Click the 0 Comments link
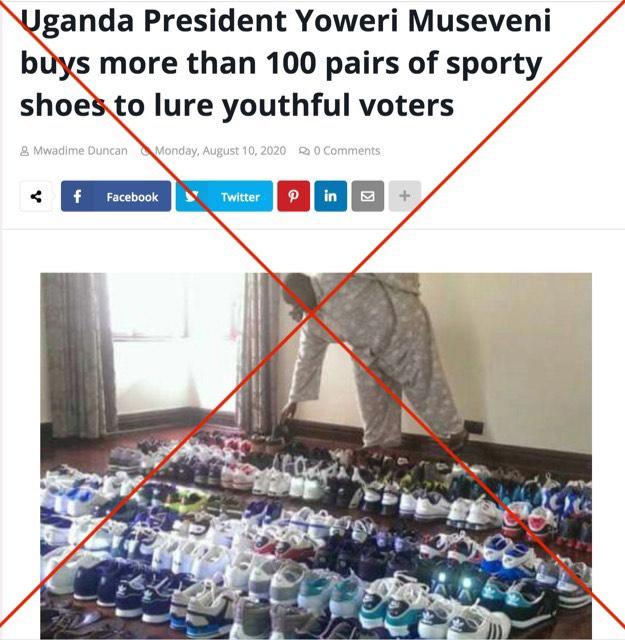The height and width of the screenshot is (640, 625). (x=347, y=151)
